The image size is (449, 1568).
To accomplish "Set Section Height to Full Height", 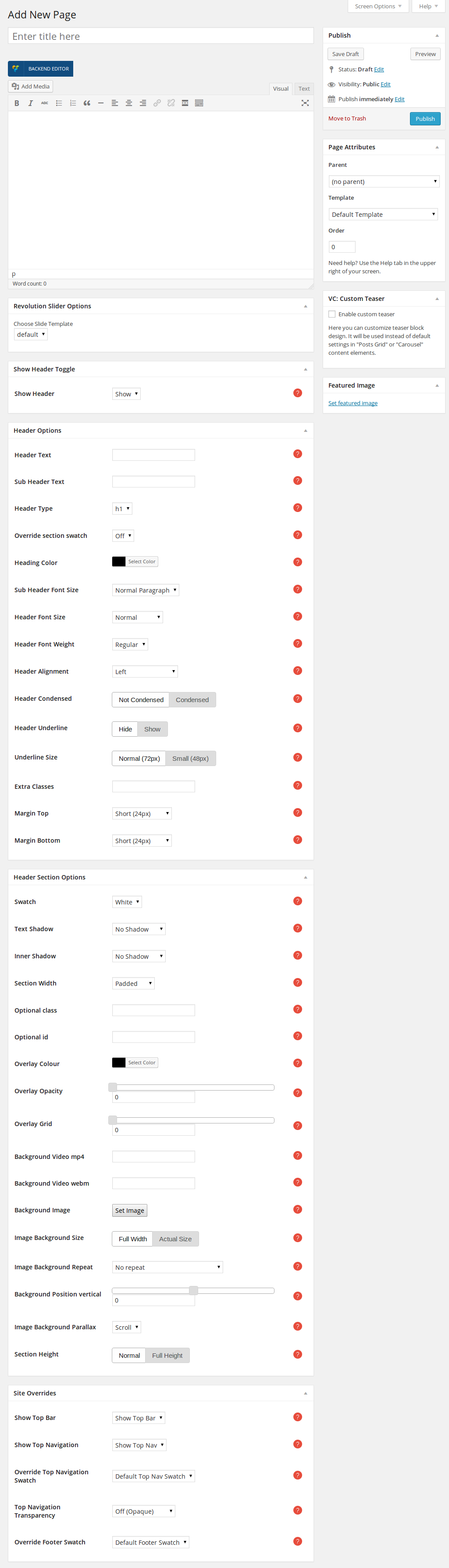I will pyautogui.click(x=167, y=1356).
